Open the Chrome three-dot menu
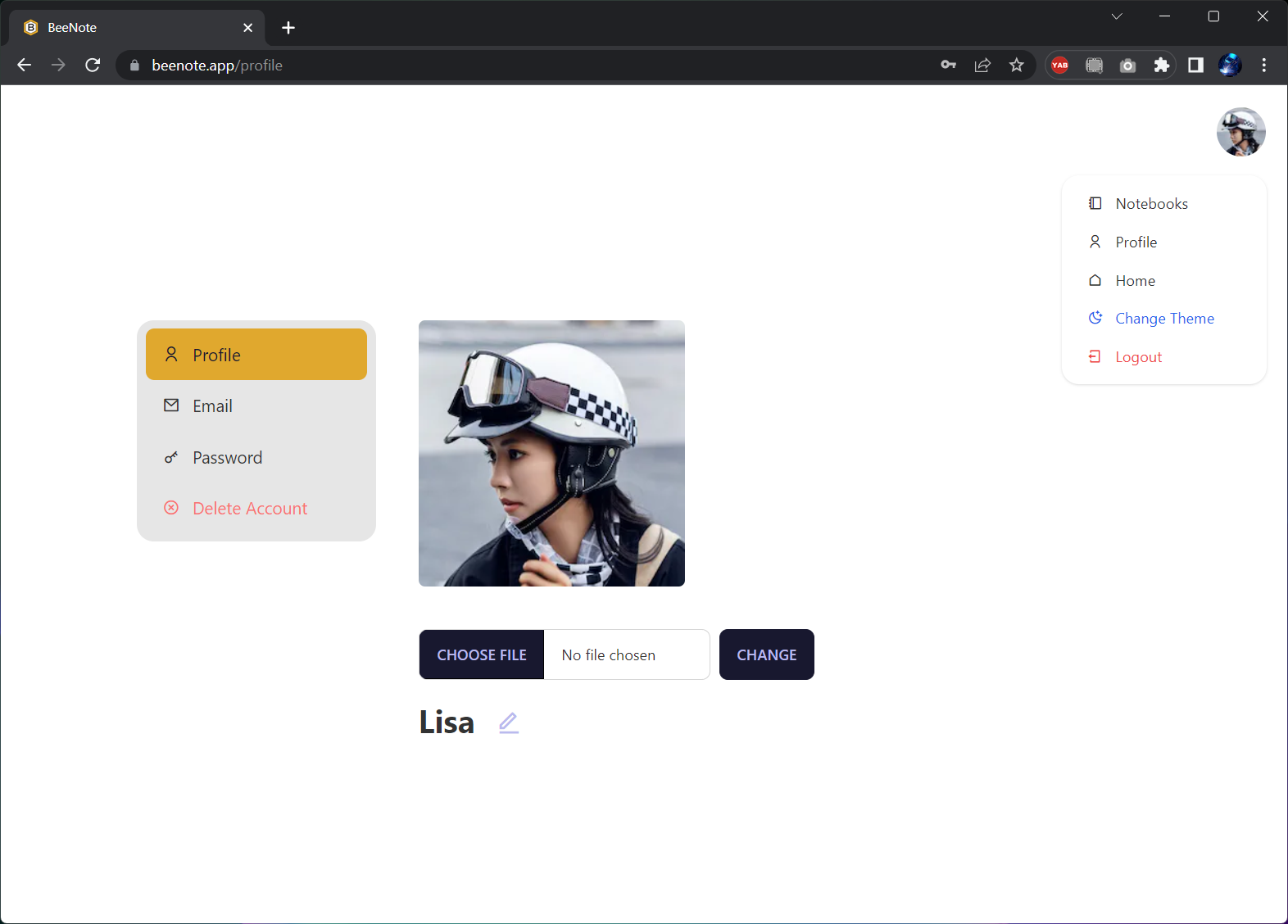The width and height of the screenshot is (1288, 924). point(1264,65)
